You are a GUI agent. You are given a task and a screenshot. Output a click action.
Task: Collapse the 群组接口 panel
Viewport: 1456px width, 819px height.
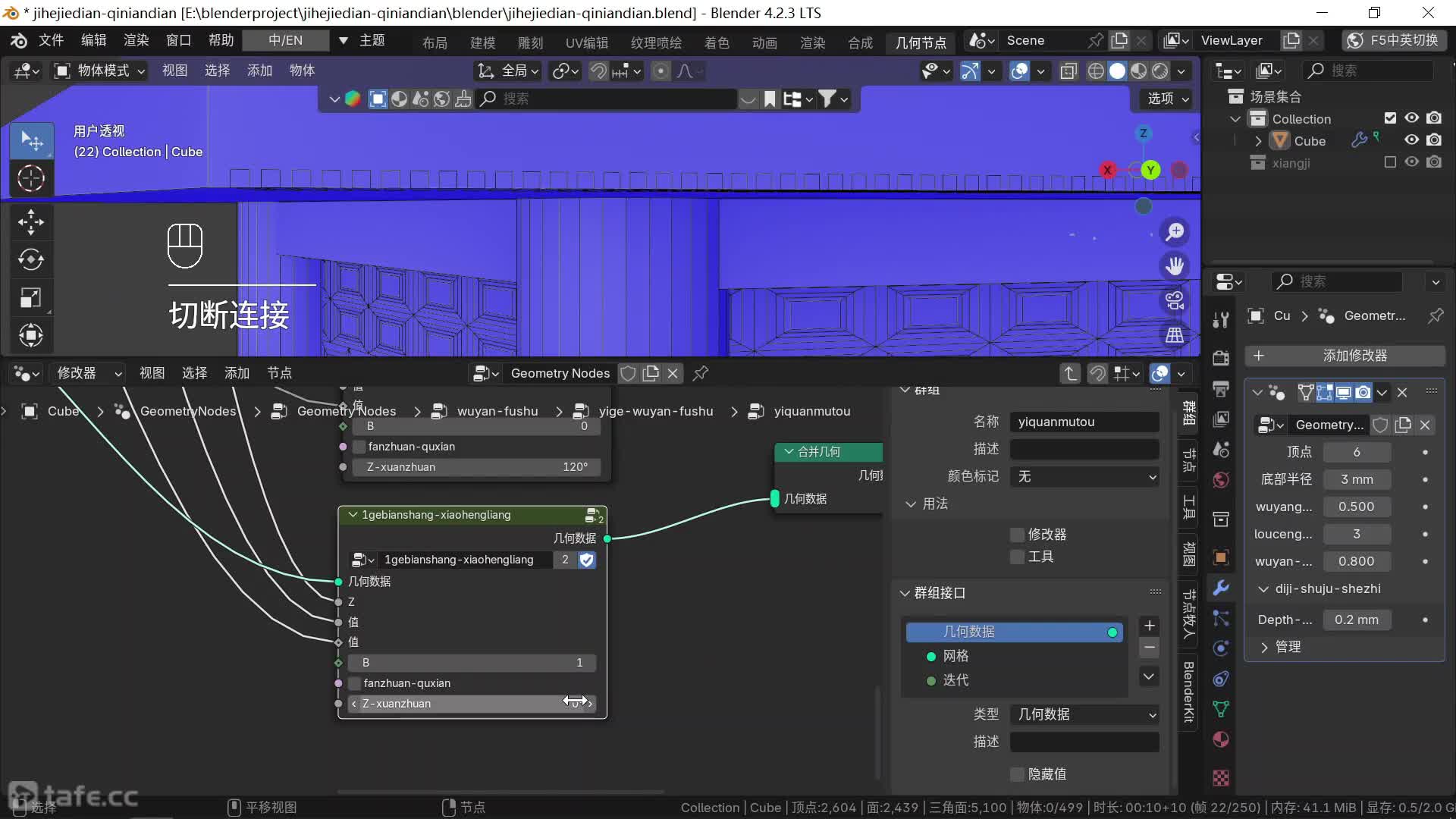pyautogui.click(x=905, y=593)
